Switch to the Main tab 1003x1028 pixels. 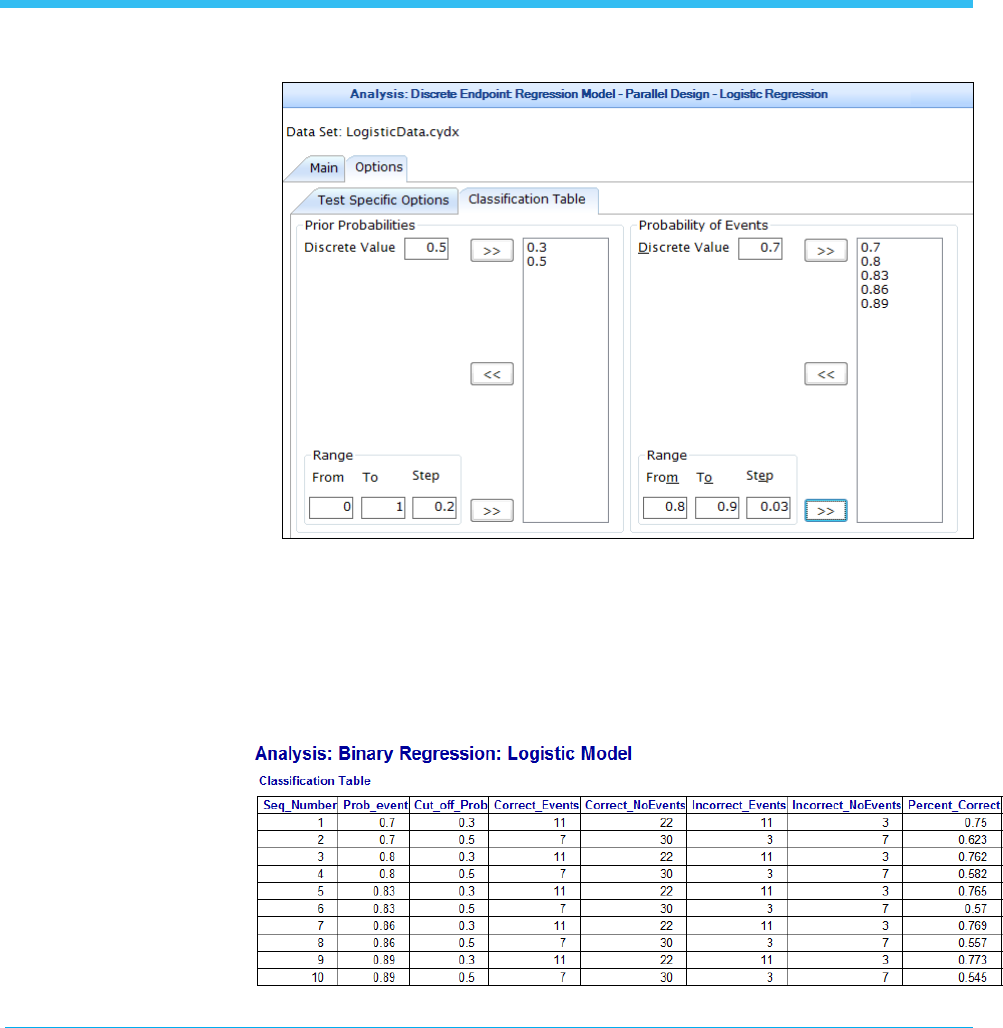point(323,168)
